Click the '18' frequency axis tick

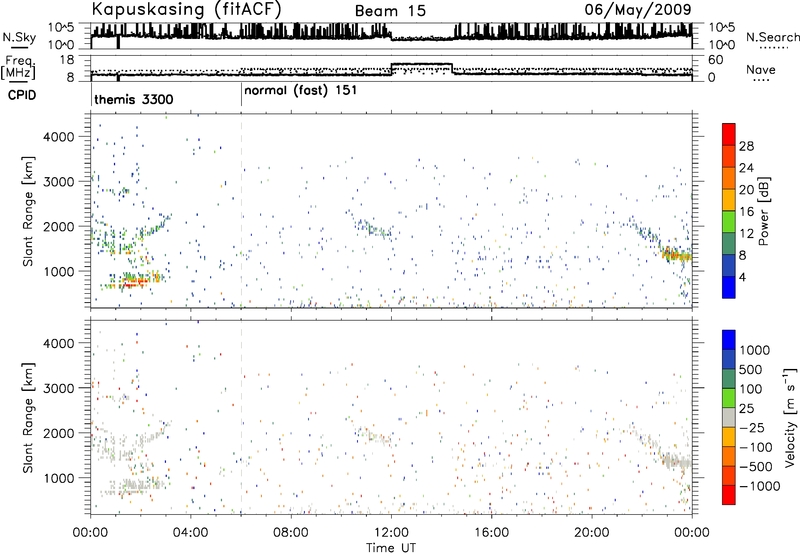point(67,60)
